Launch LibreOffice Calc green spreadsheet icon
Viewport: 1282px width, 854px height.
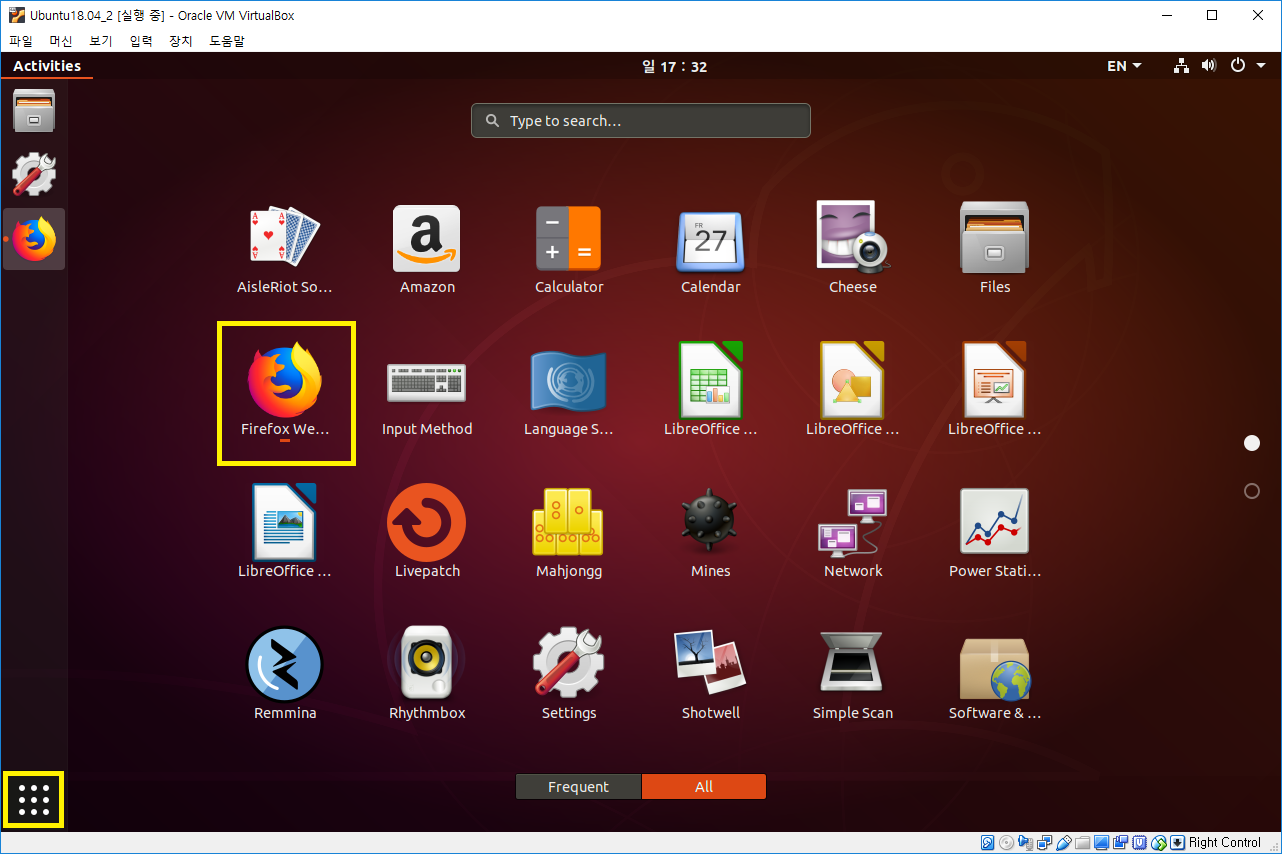point(711,392)
